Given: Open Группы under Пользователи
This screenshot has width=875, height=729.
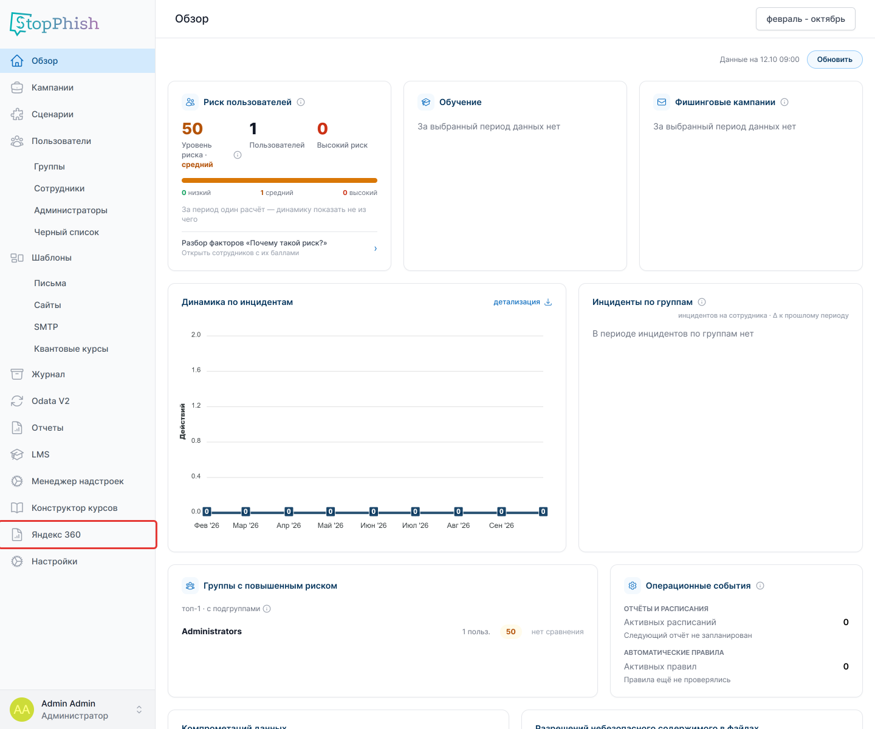Looking at the screenshot, I should click(49, 166).
